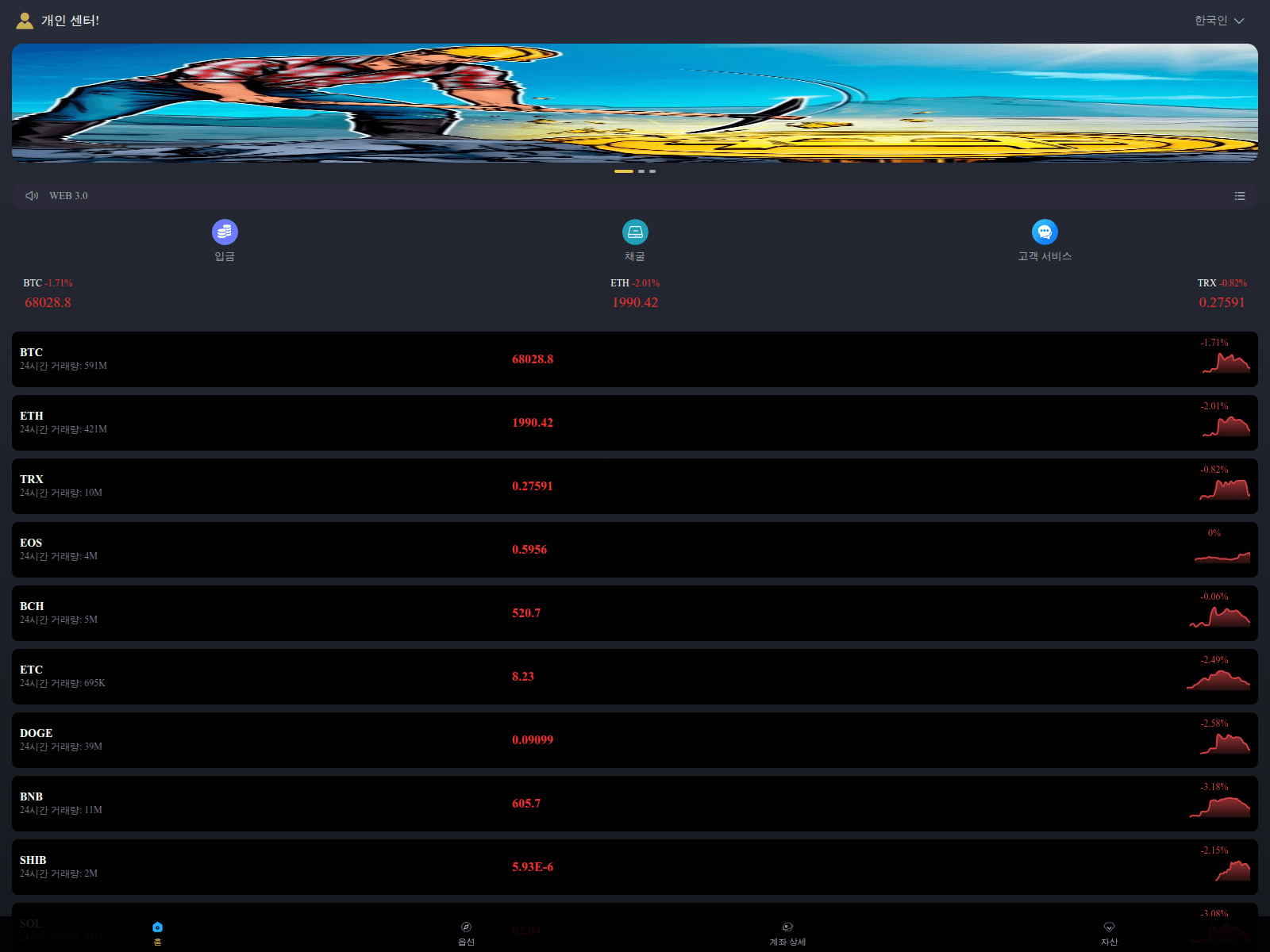Click the BCH -0.06% sparkline chart
The height and width of the screenshot is (952, 1270).
[1220, 616]
